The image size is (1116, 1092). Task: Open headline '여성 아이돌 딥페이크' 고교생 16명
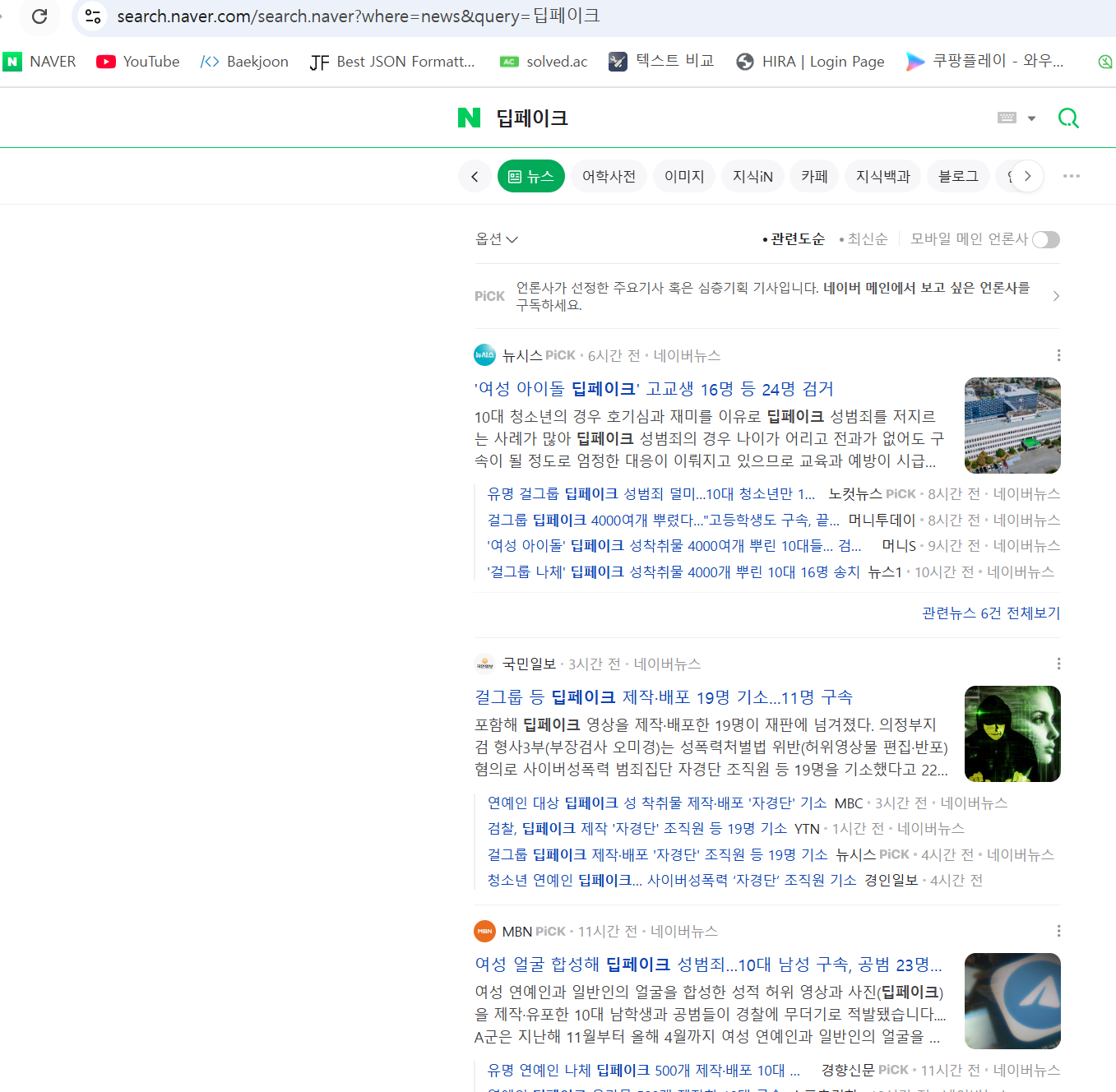coord(654,389)
